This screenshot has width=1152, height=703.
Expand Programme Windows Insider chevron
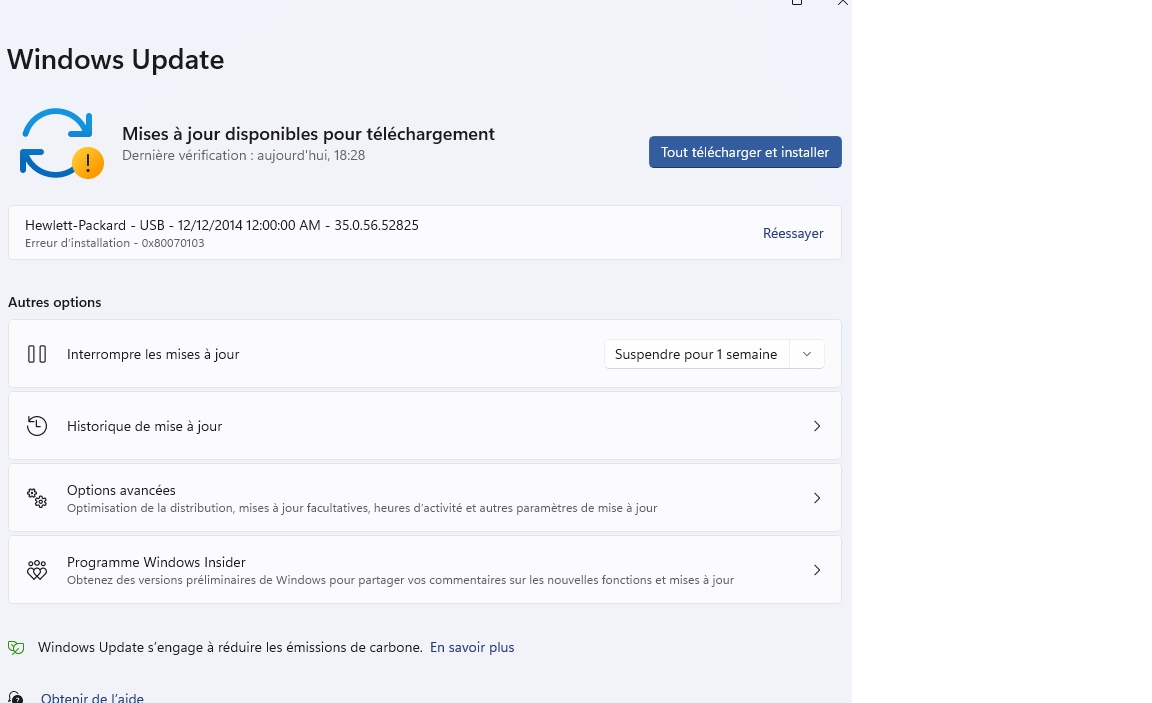[817, 570]
